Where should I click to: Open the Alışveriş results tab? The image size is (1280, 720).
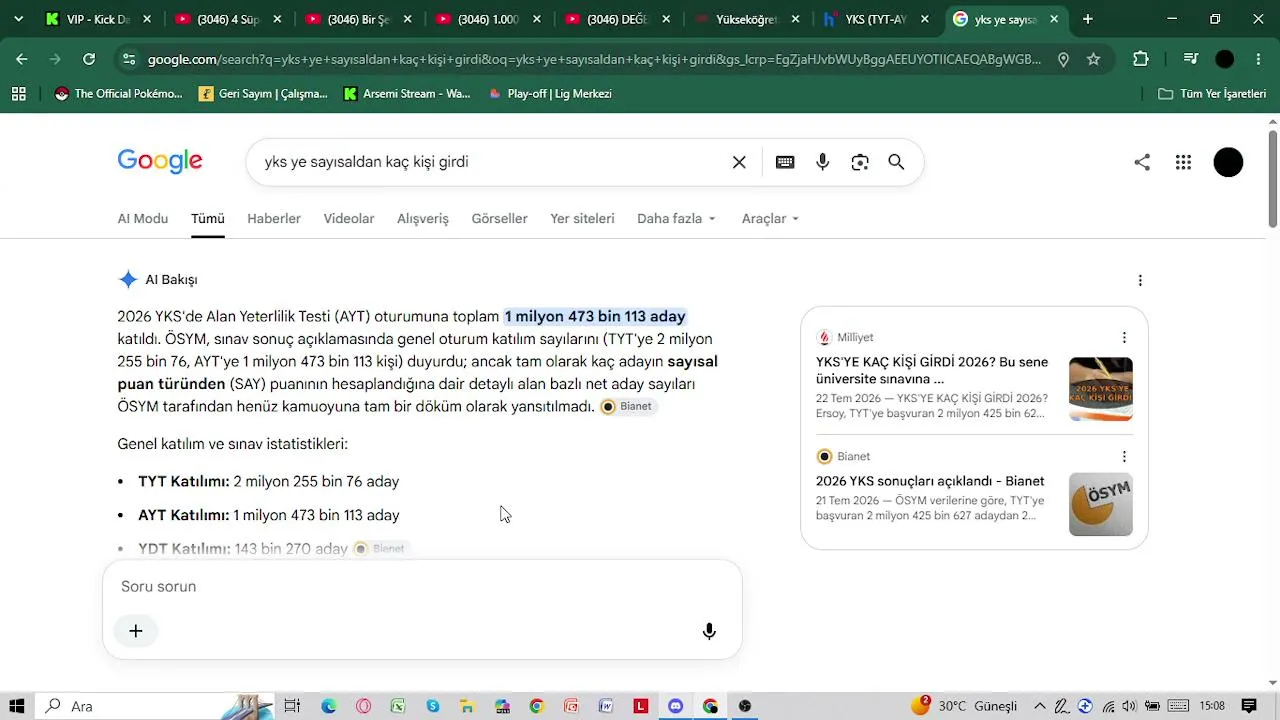tap(423, 218)
